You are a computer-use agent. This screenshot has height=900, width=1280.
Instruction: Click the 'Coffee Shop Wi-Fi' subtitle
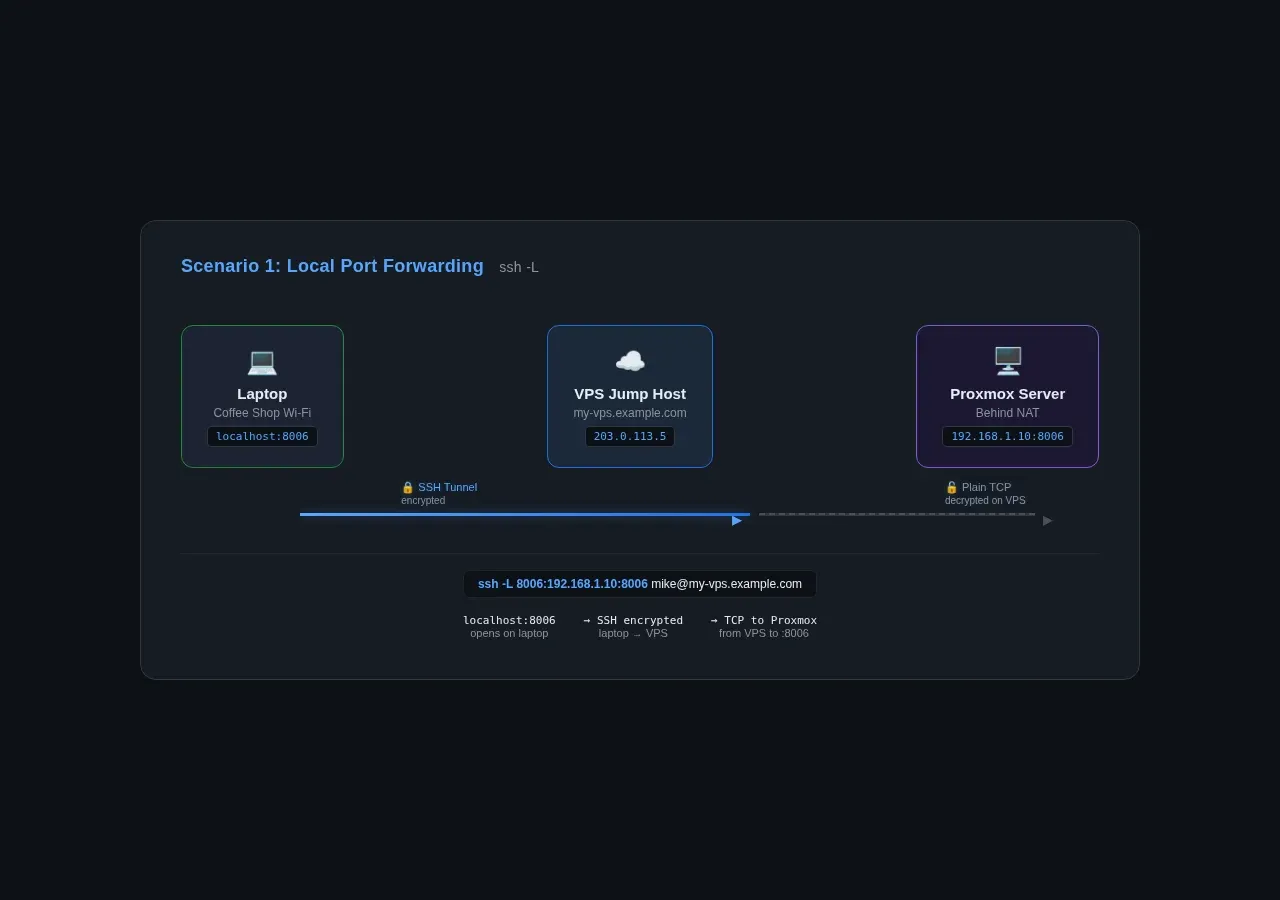[x=262, y=413]
